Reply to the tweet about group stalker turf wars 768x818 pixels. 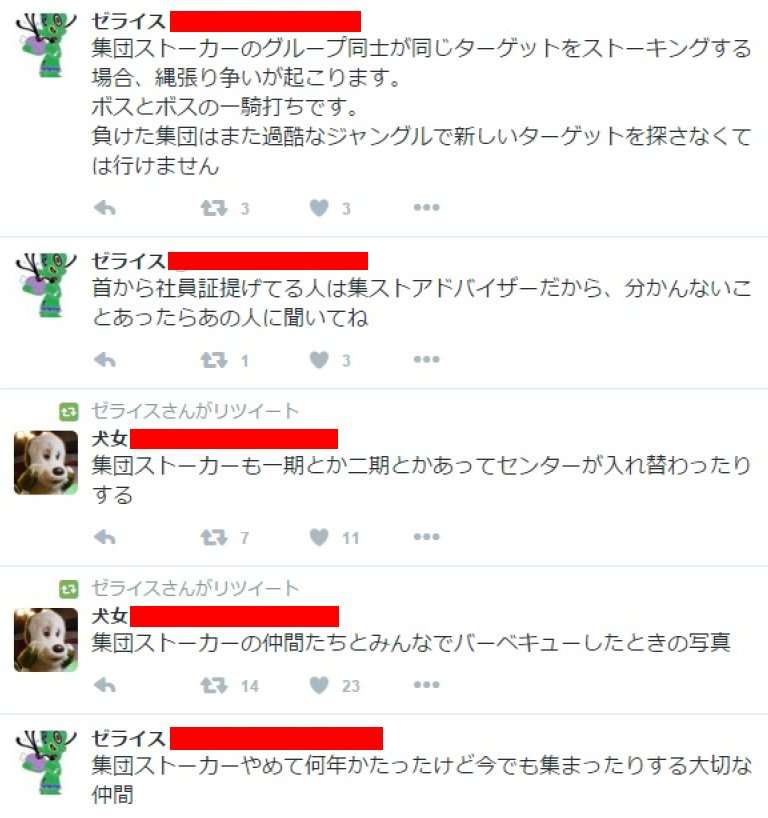pos(105,208)
